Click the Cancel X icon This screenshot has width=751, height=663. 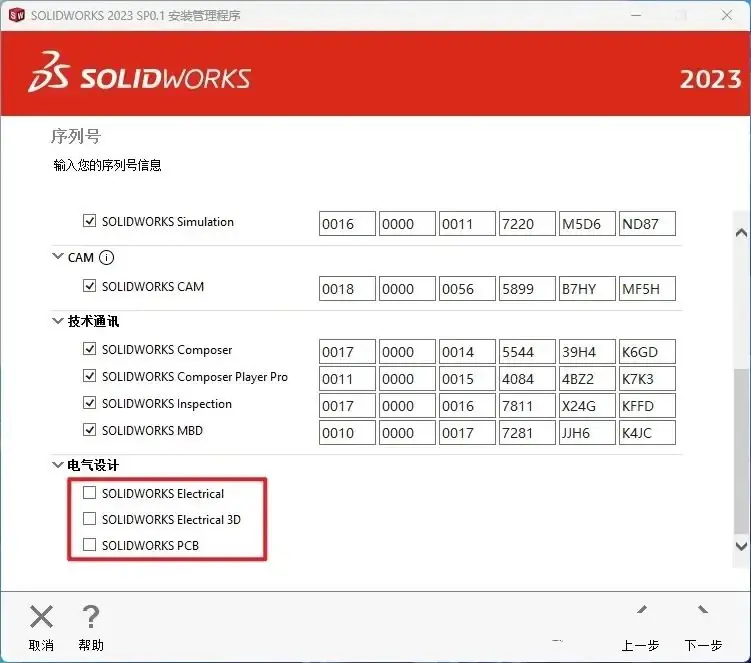point(41,617)
